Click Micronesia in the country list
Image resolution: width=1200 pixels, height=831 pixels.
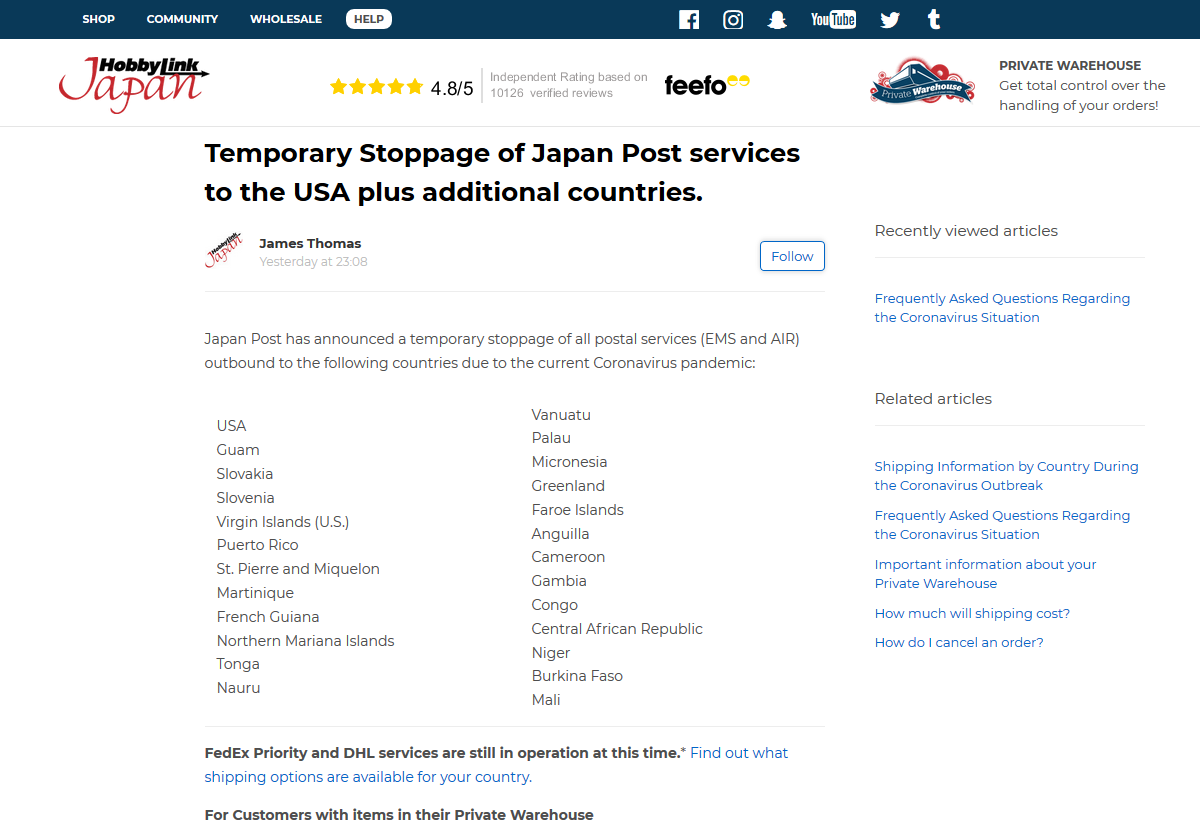point(569,462)
